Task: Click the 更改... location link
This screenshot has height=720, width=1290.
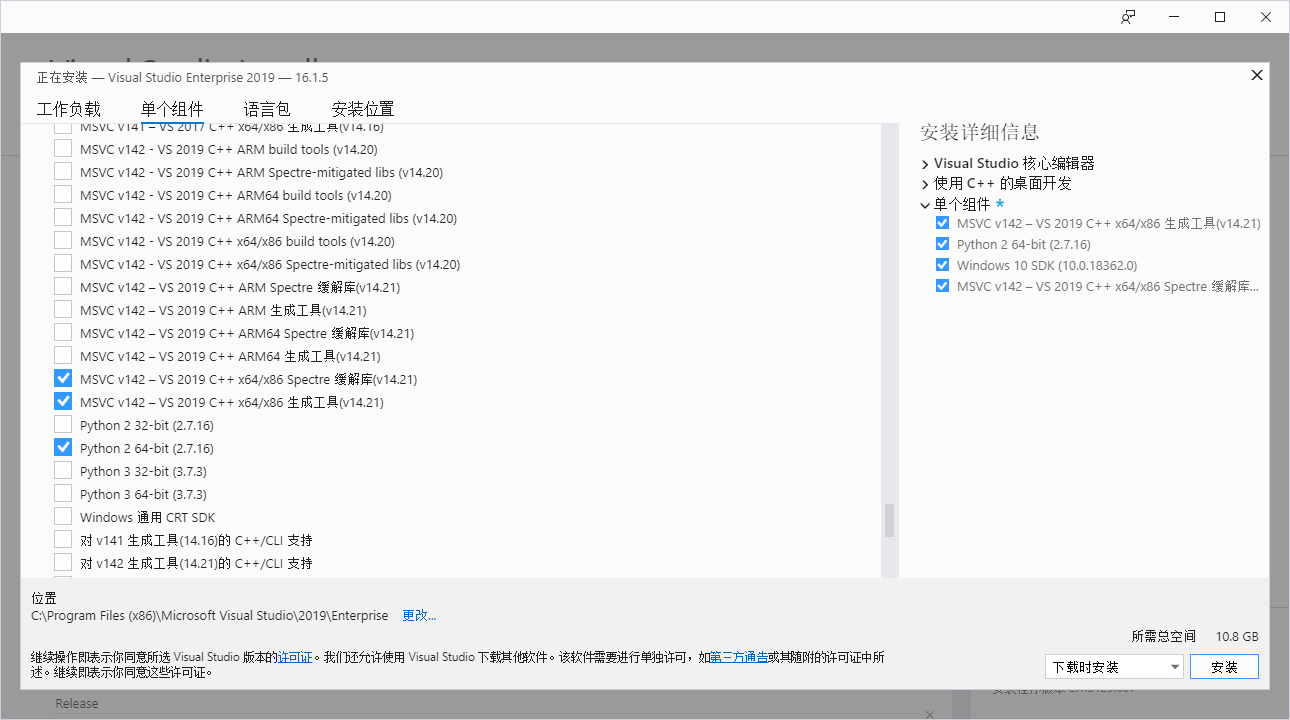Action: (x=419, y=615)
